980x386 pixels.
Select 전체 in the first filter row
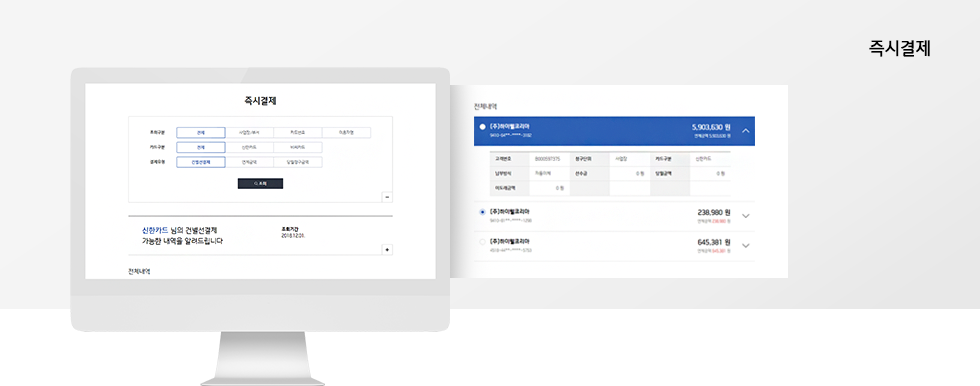click(200, 132)
